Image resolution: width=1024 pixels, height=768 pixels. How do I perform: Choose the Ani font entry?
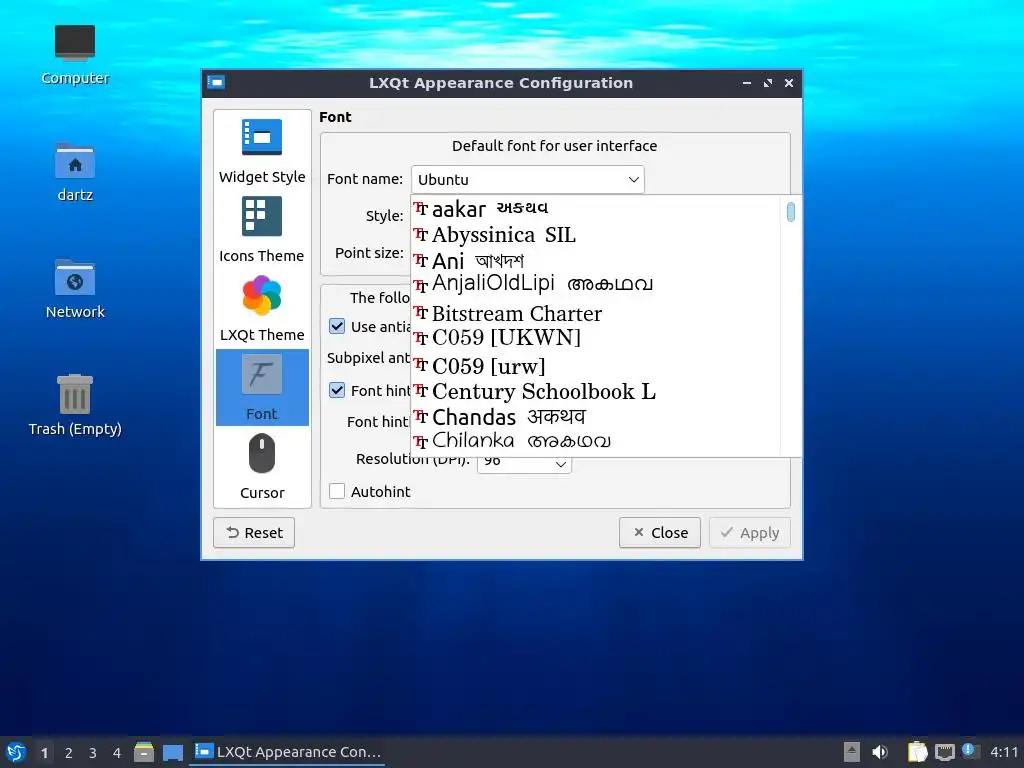point(596,261)
